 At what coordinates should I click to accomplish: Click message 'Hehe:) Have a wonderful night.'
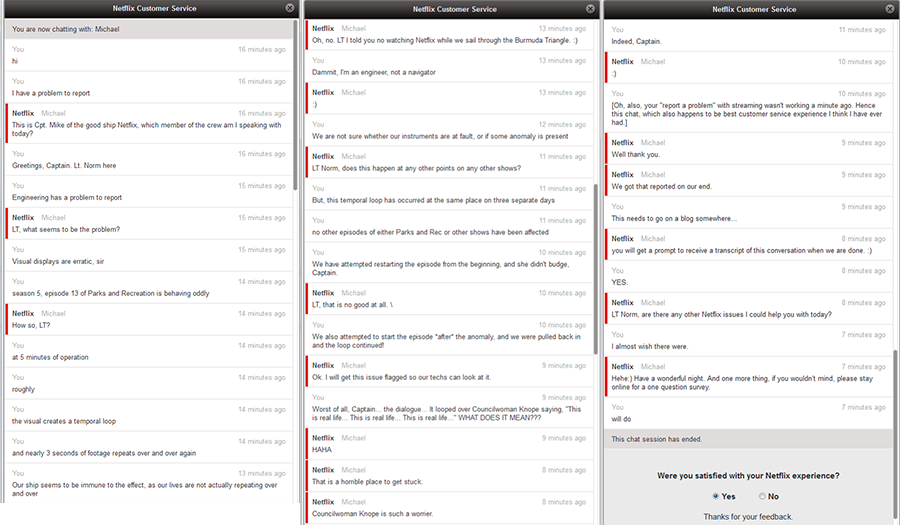[742, 383]
